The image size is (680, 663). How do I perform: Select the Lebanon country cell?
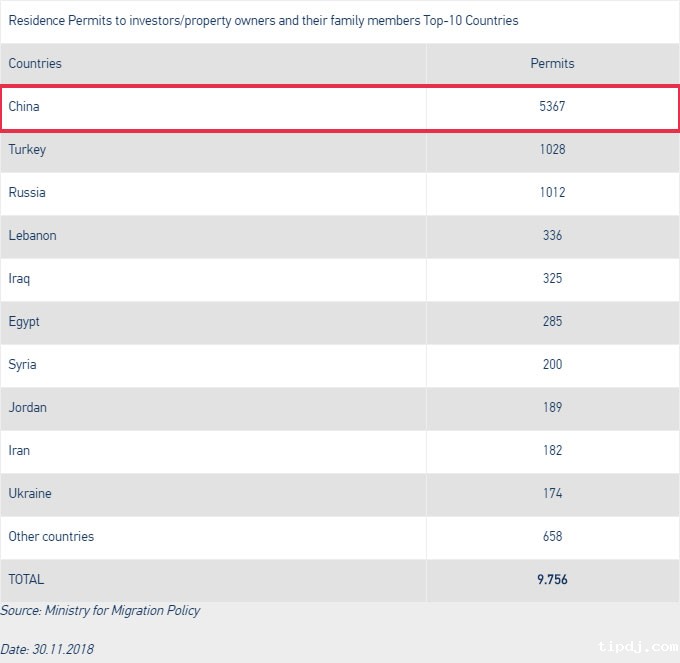coord(32,235)
